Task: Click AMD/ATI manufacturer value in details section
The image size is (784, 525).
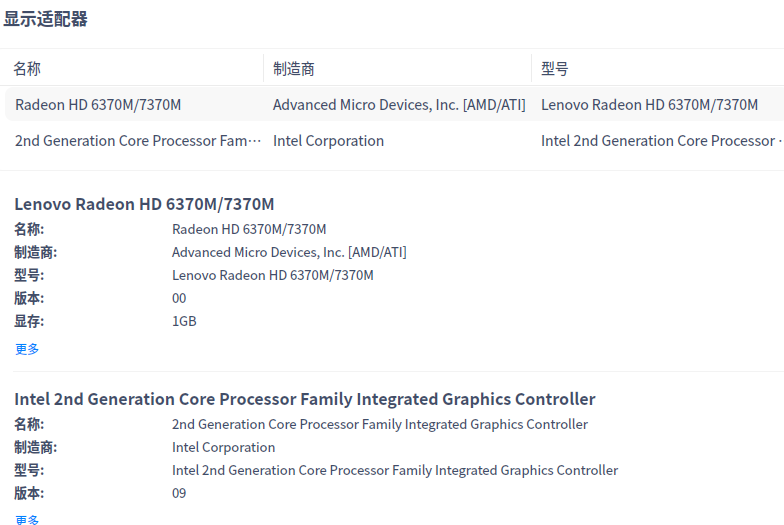Action: click(289, 252)
